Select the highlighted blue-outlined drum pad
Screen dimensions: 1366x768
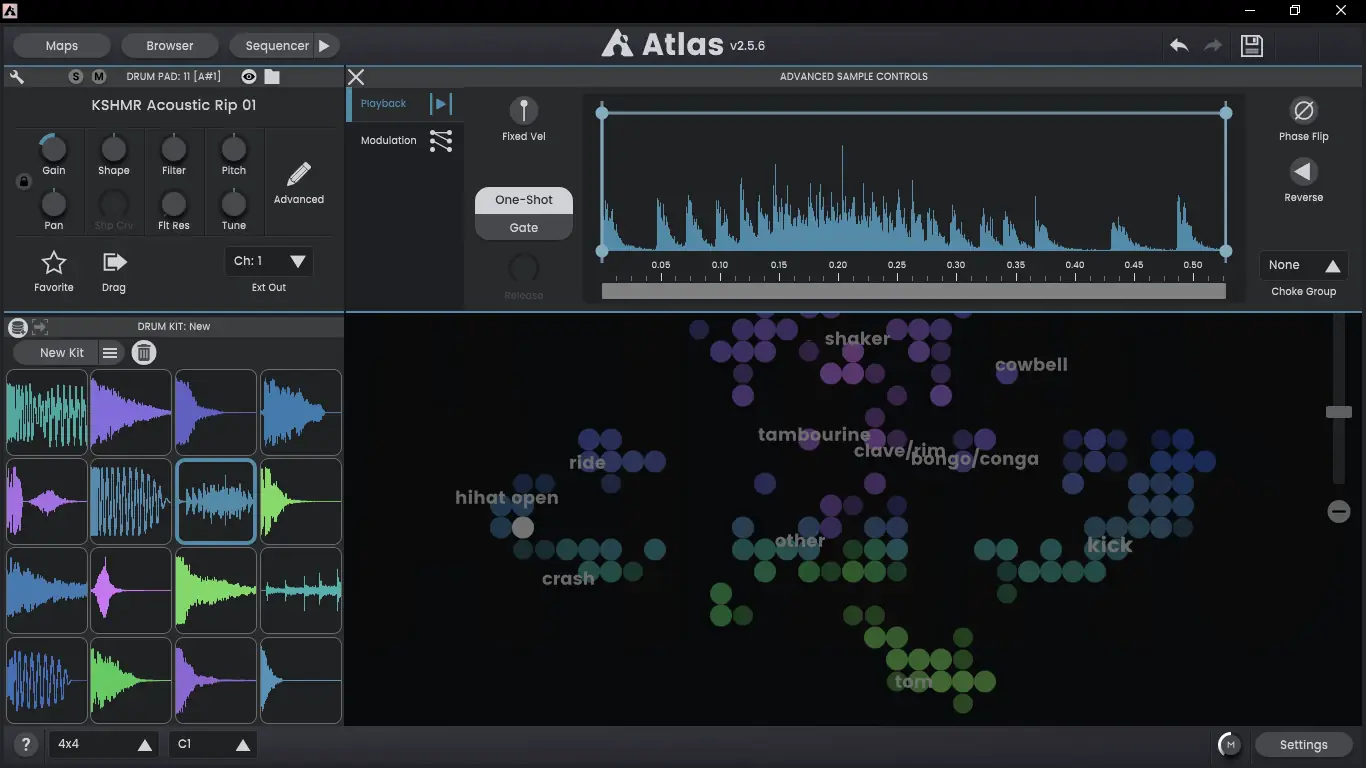pos(216,501)
